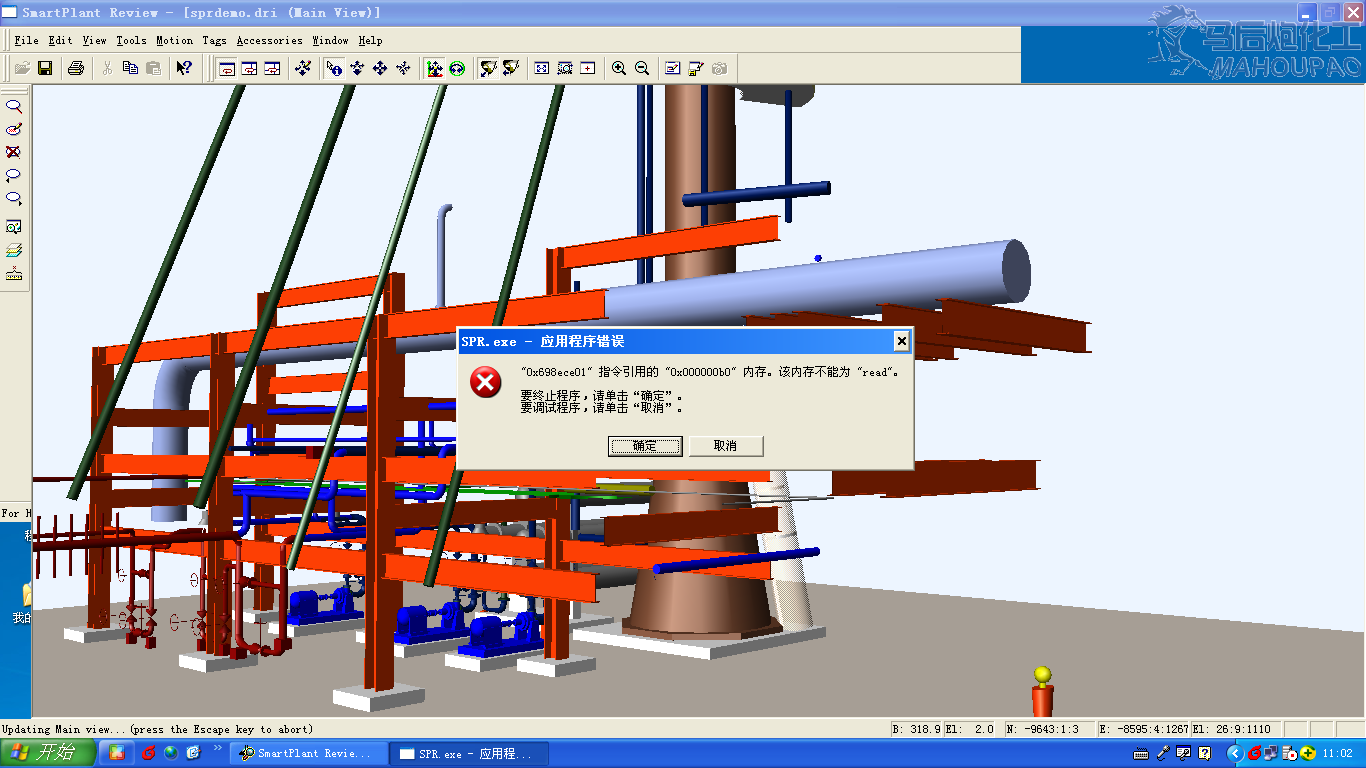
Task: Click the camera snapshot toolbar icon
Action: click(x=719, y=68)
